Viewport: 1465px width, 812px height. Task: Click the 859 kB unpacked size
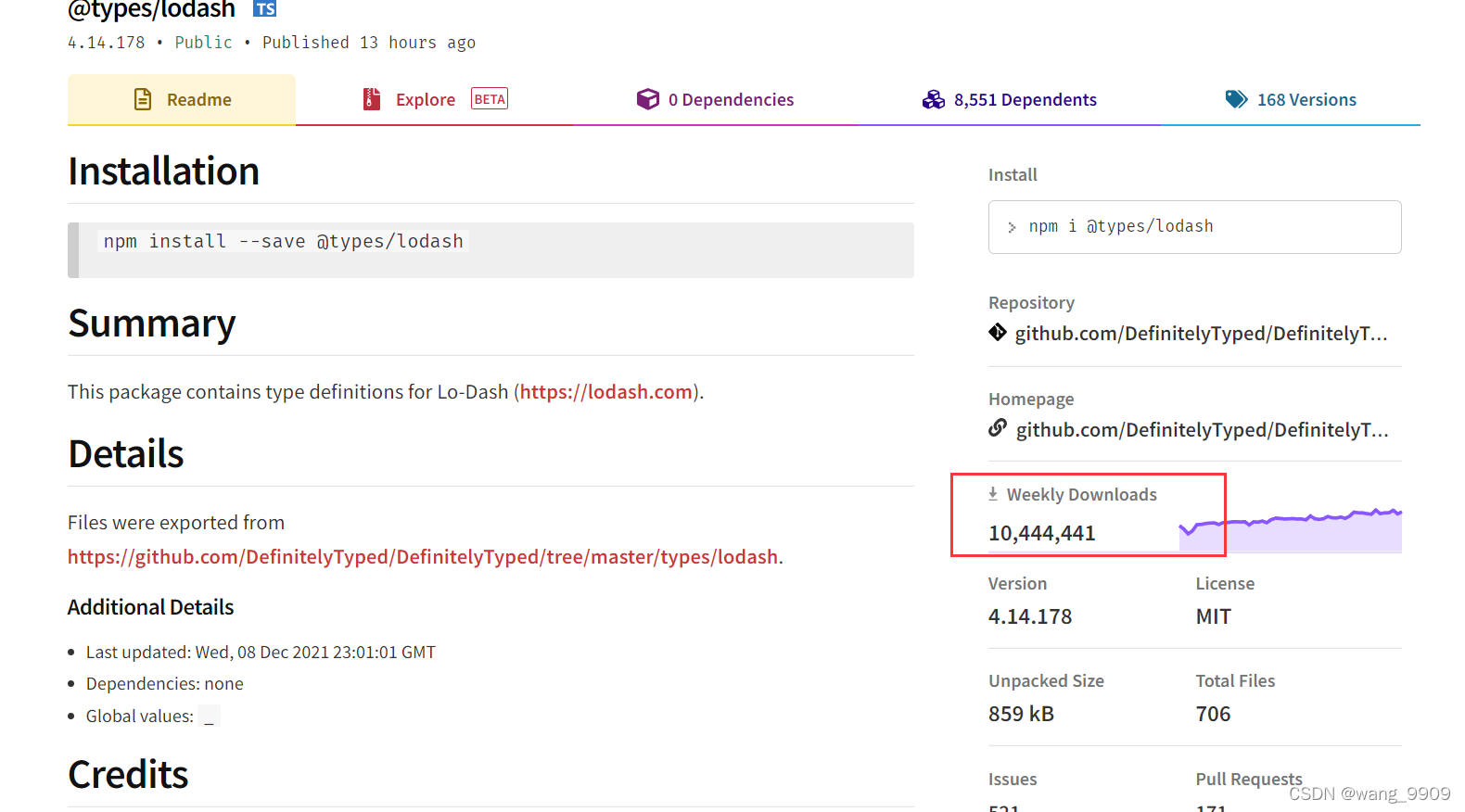[x=1021, y=714]
